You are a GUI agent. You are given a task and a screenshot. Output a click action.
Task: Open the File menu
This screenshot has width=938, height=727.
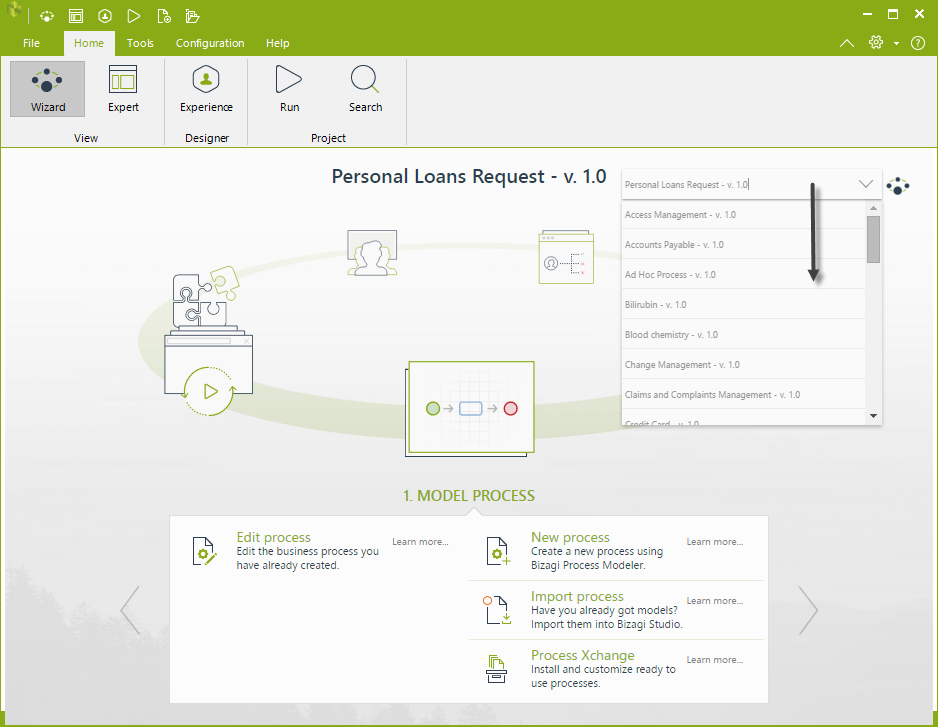(x=31, y=43)
